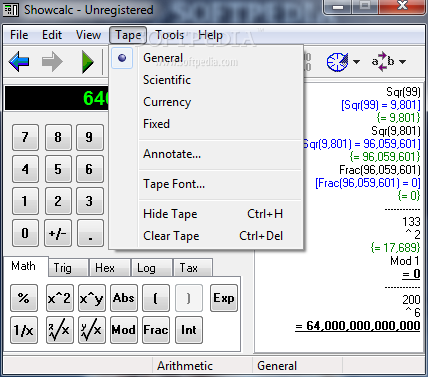Screen dimensions: 428x377
Task: Click the green calculator display field
Action: [x=57, y=98]
